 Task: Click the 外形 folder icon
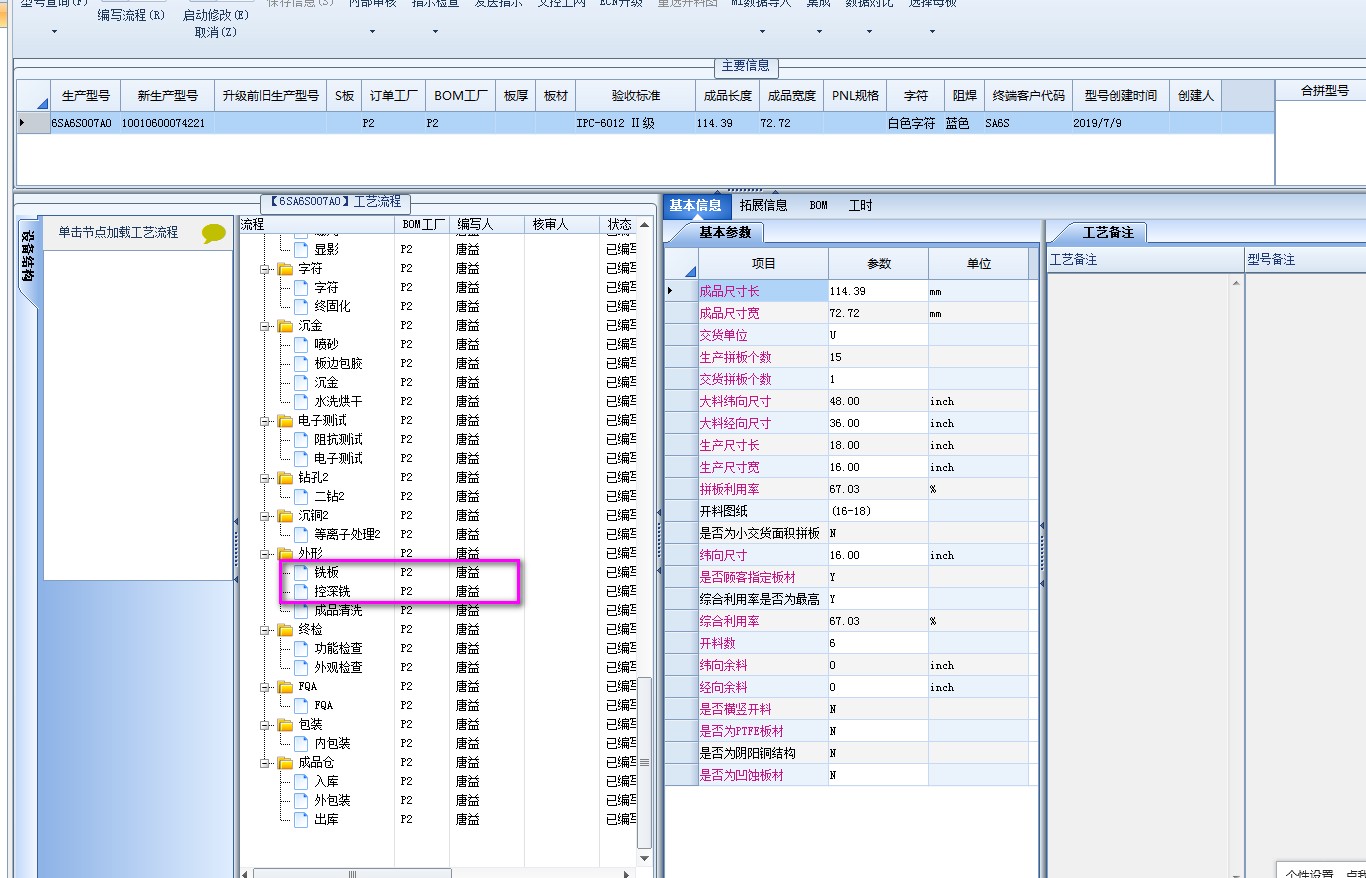[x=285, y=553]
